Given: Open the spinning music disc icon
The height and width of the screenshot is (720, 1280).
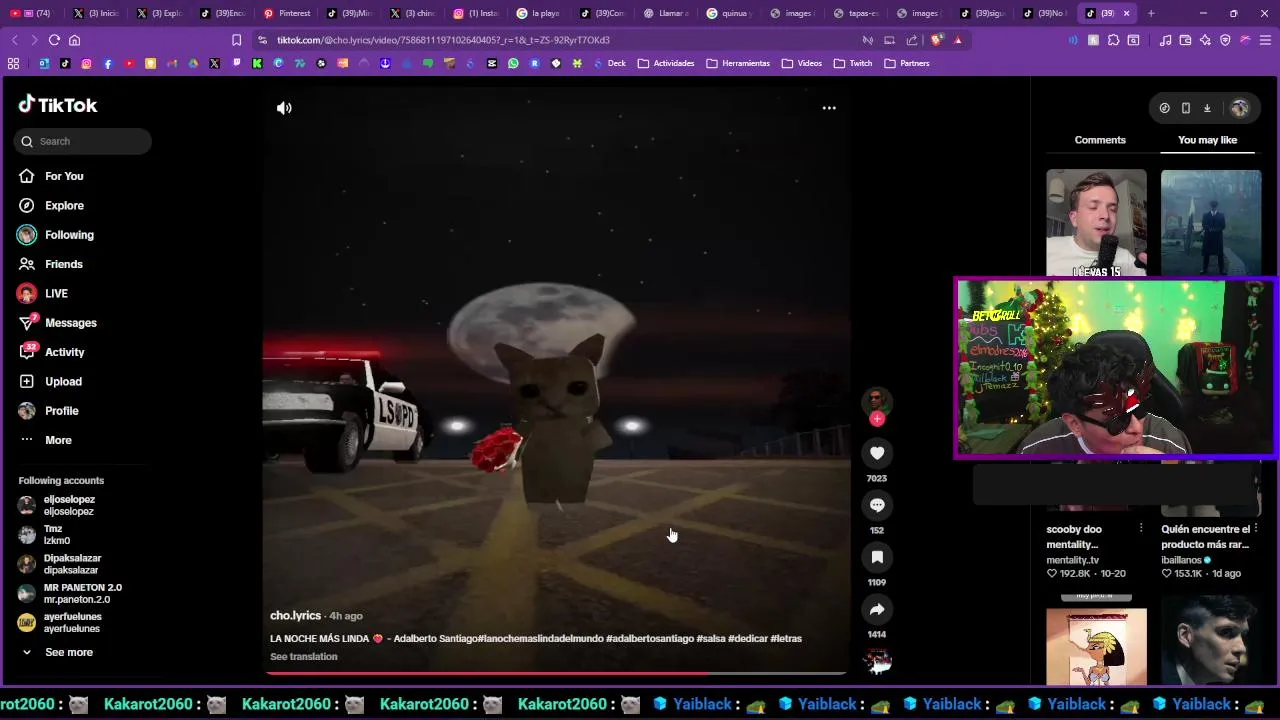Looking at the screenshot, I should coord(877,661).
